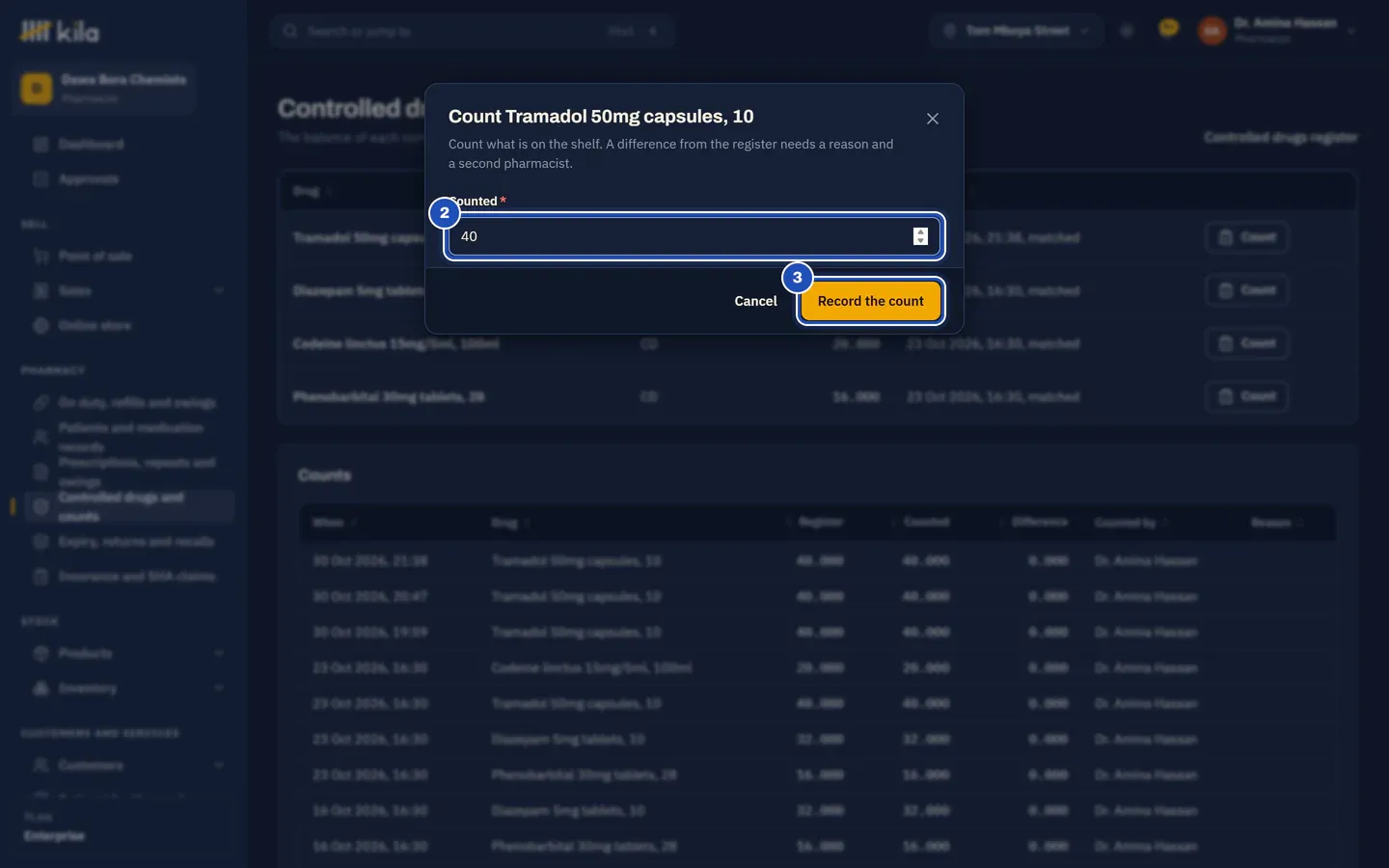The width and height of the screenshot is (1389, 868).
Task: Click the round icon beside the location selector
Action: click(x=1127, y=31)
